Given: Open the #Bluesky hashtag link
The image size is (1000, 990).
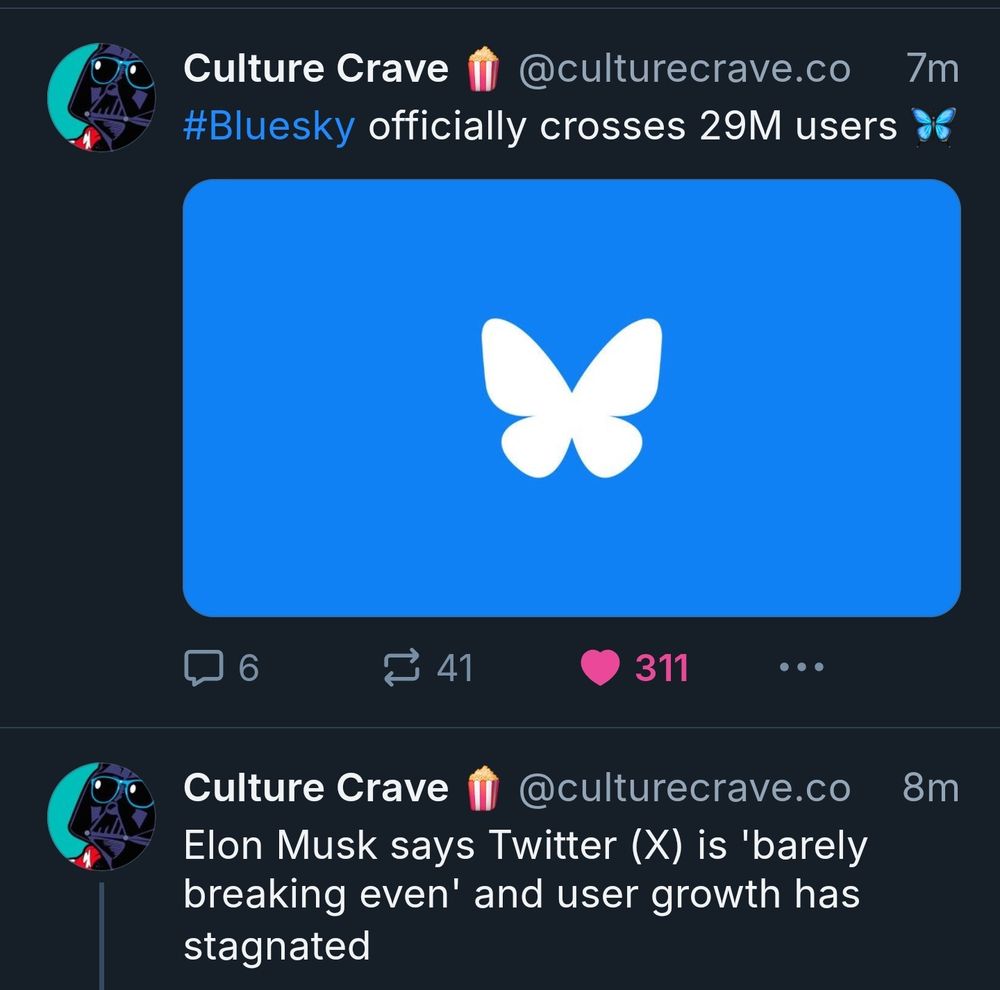Looking at the screenshot, I should 269,127.
